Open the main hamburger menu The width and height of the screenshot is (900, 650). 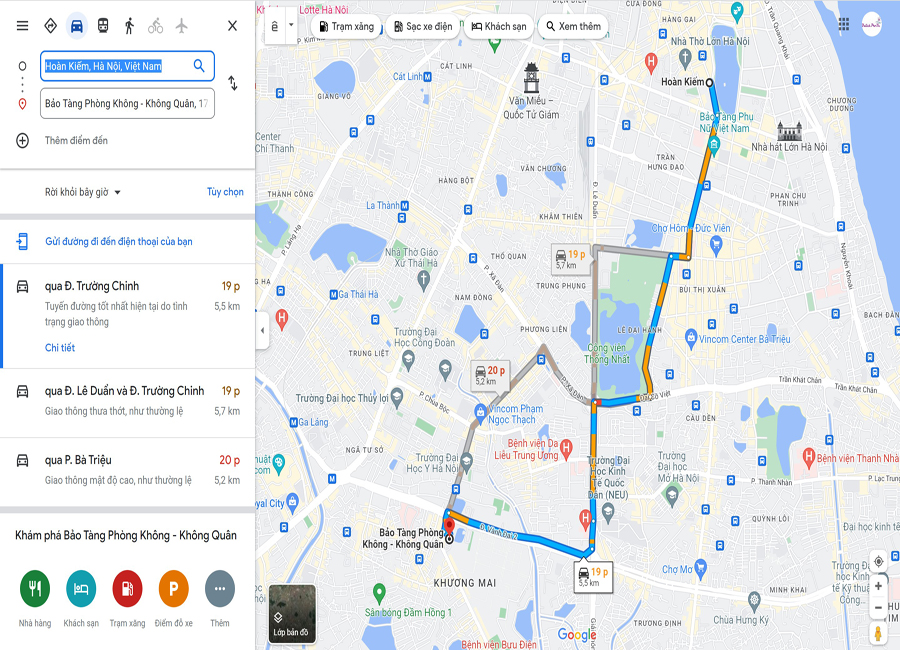coord(22,26)
